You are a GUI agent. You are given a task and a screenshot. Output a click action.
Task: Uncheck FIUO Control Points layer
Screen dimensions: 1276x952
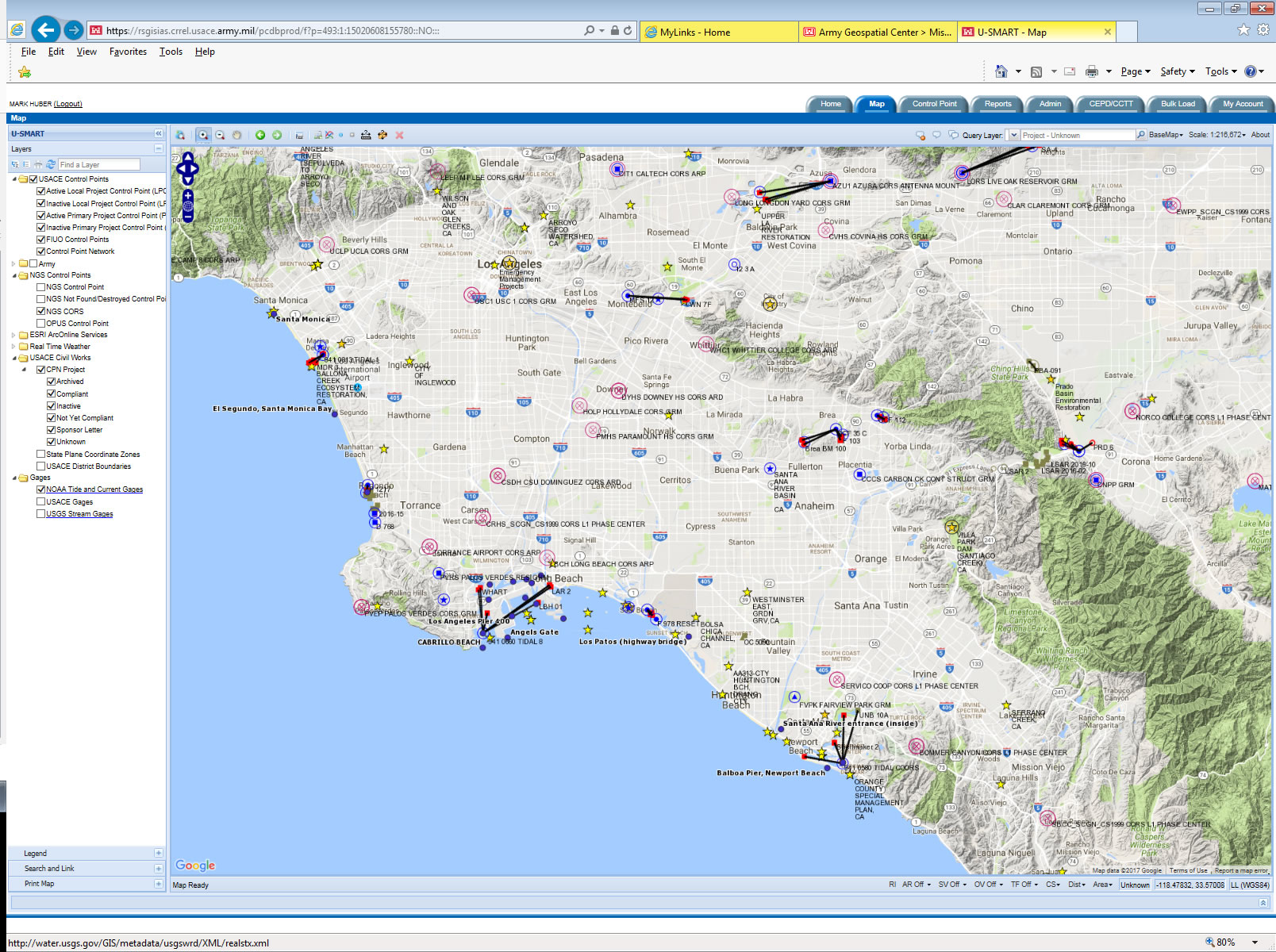point(40,240)
